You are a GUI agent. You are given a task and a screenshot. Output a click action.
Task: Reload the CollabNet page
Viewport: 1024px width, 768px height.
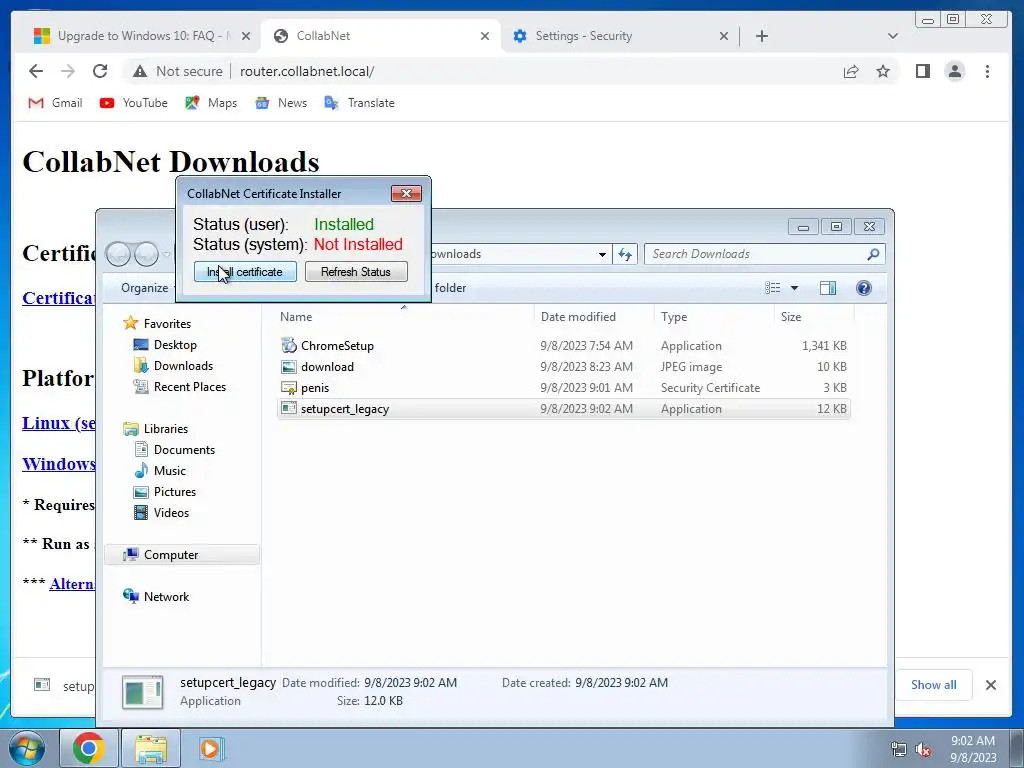click(100, 71)
